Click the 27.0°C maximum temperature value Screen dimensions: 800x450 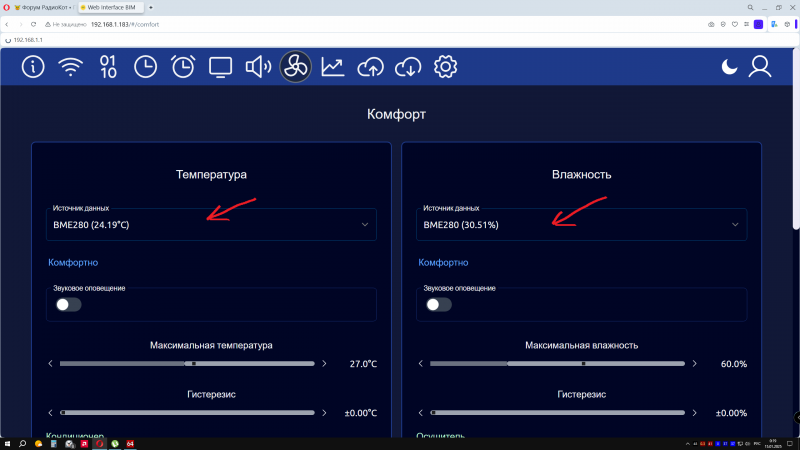click(x=363, y=364)
